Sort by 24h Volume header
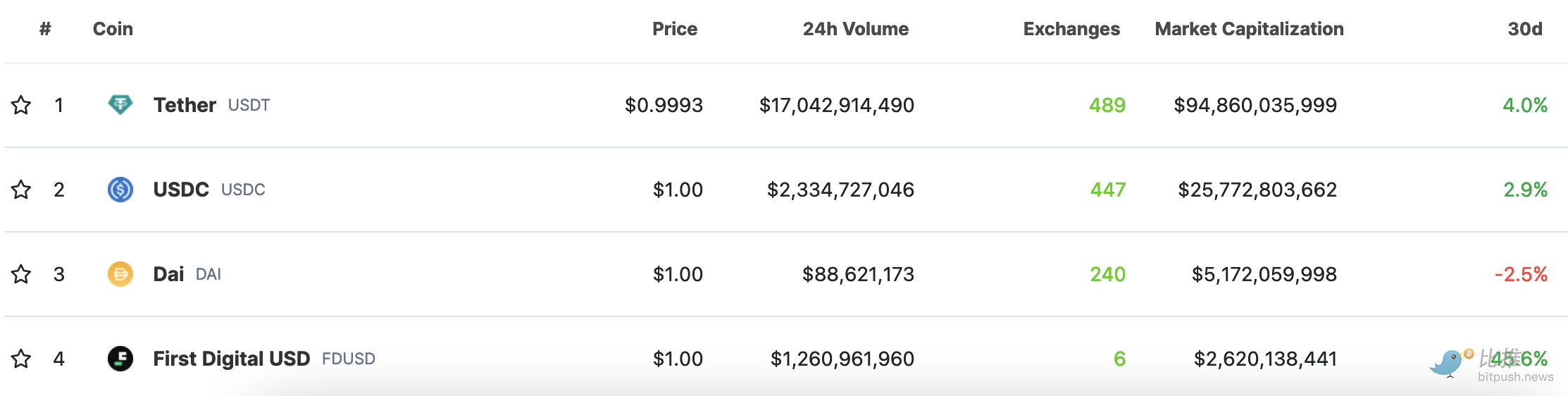This screenshot has width=1568, height=396. [x=855, y=29]
